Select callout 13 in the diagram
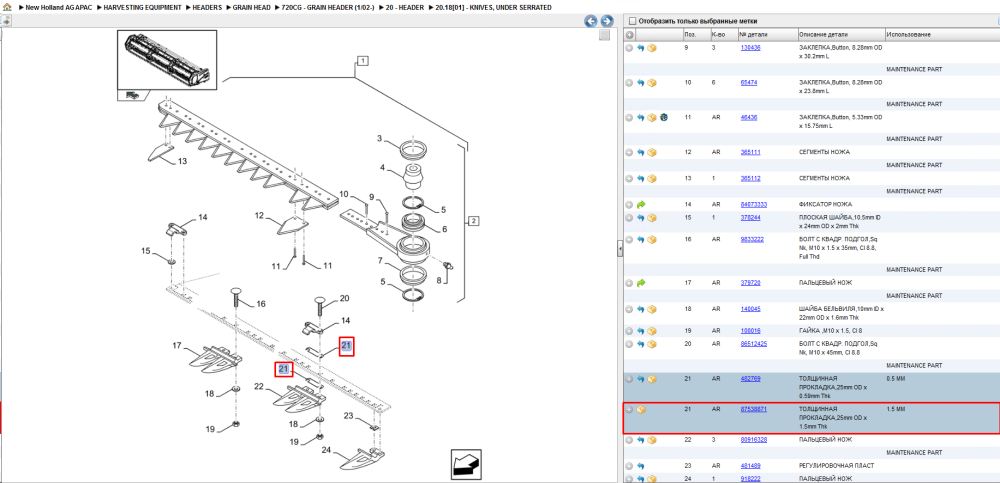1000x483 pixels. tap(182, 161)
